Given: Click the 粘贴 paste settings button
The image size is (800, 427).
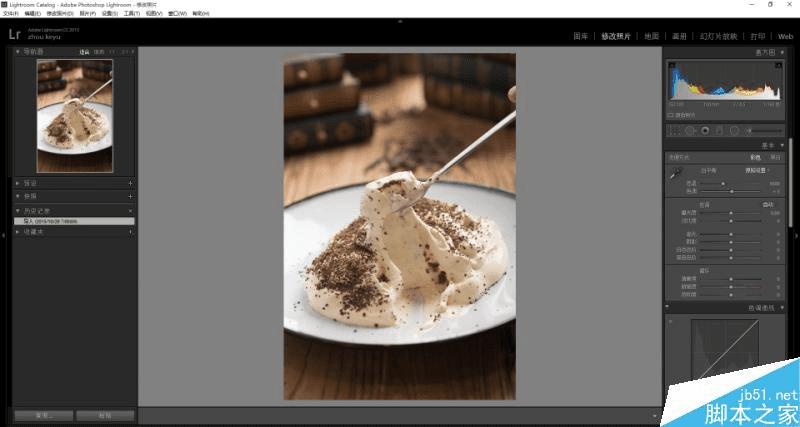Looking at the screenshot, I should 105,416.
